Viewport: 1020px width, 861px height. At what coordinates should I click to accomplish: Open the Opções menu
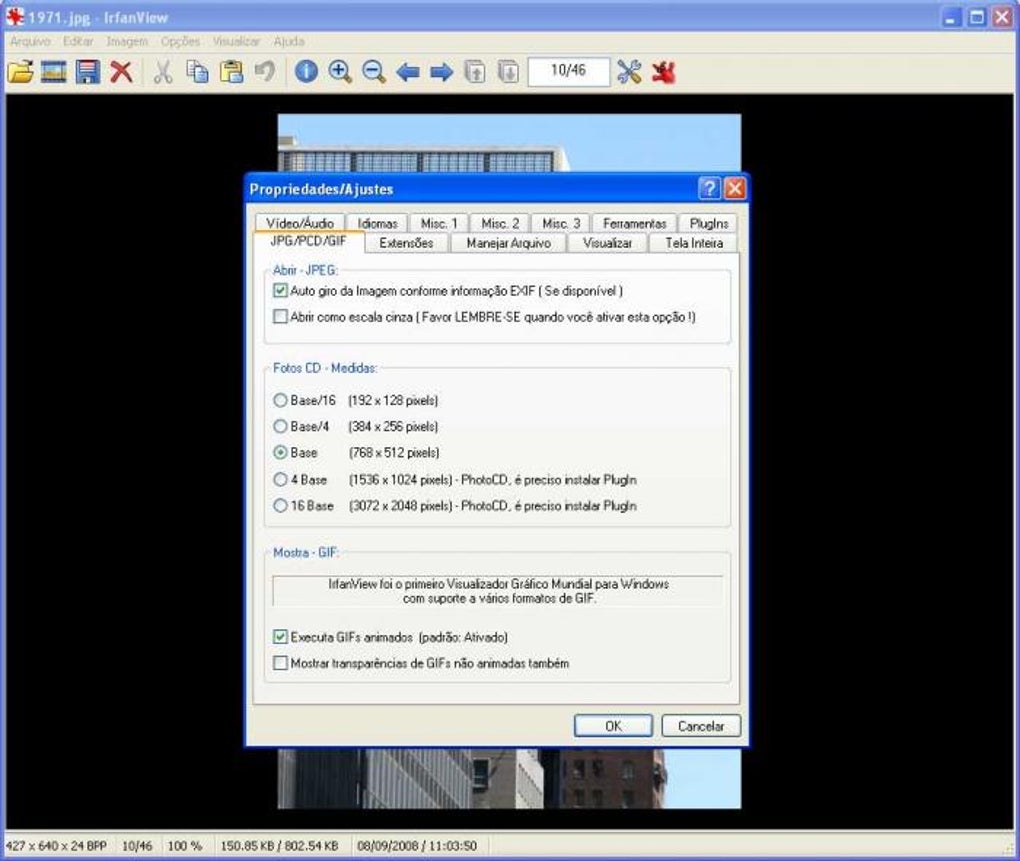pos(180,41)
